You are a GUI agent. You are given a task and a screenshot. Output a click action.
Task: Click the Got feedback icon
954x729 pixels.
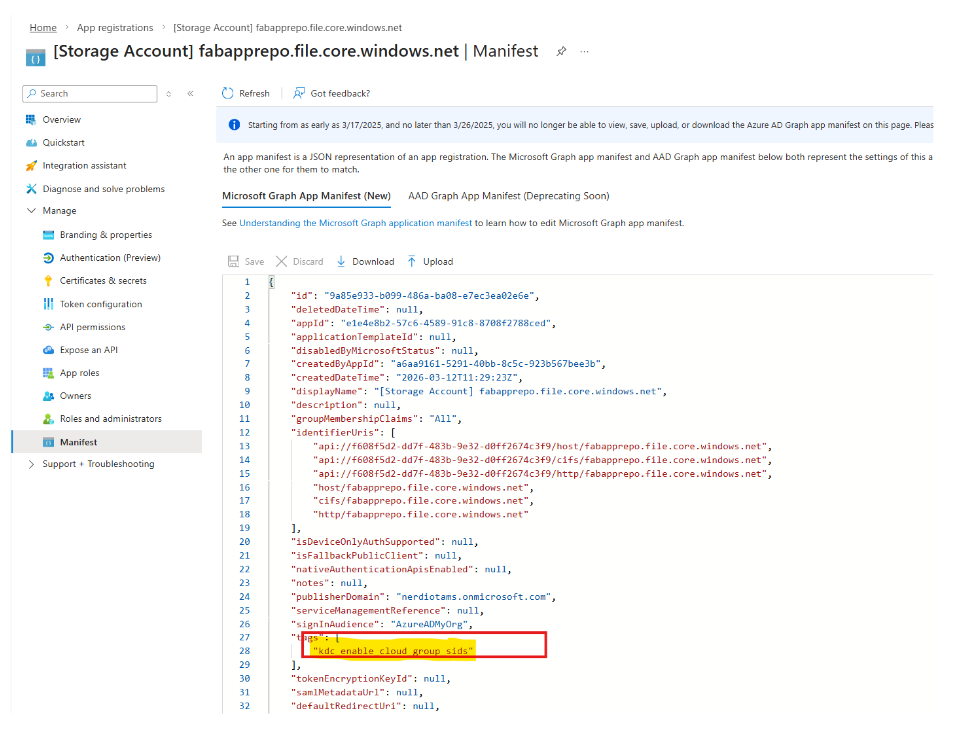[299, 93]
